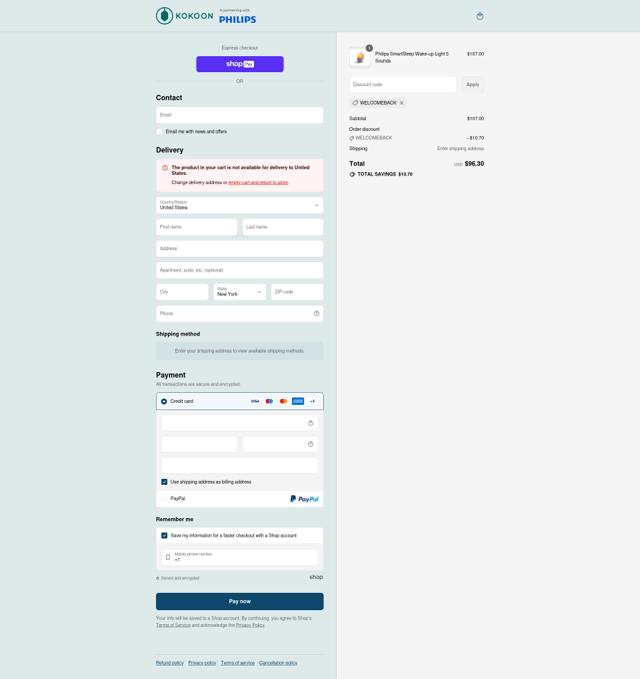Focus the Email input field
The width and height of the screenshot is (640, 679).
point(239,115)
